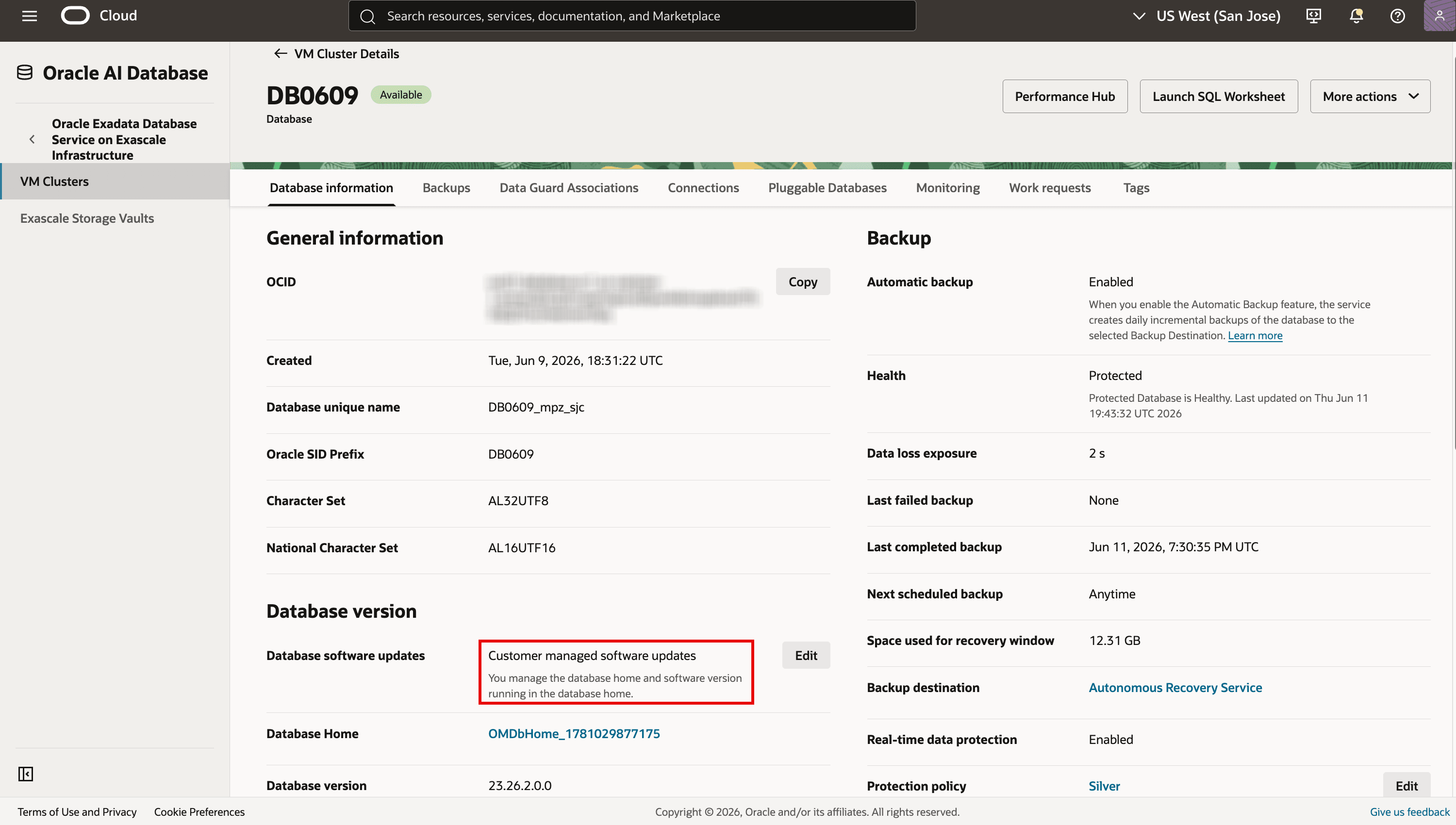Collapse Oracle Exadata Database Service sidebar chevron
This screenshot has width=1456, height=825.
[x=32, y=139]
